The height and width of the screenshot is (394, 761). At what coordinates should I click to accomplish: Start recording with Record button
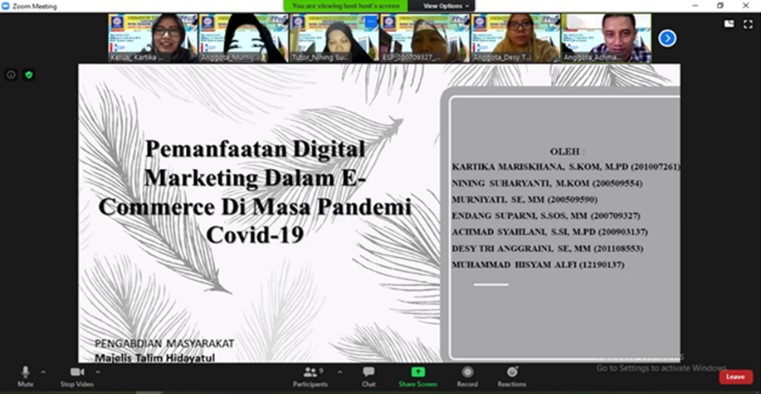tap(467, 377)
